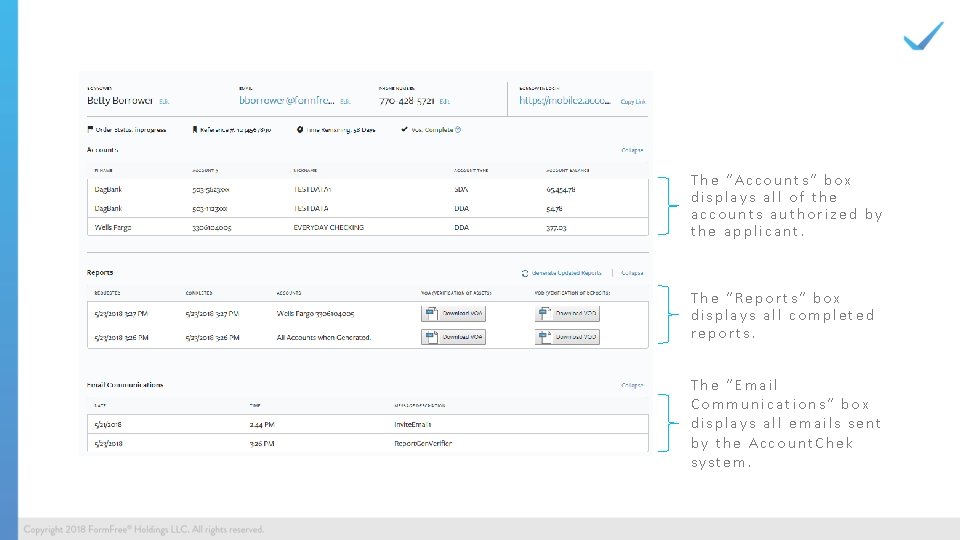Screen dimensions: 960x540
Task: Download VOD for All Accounts when Generated
Action: click(567, 337)
